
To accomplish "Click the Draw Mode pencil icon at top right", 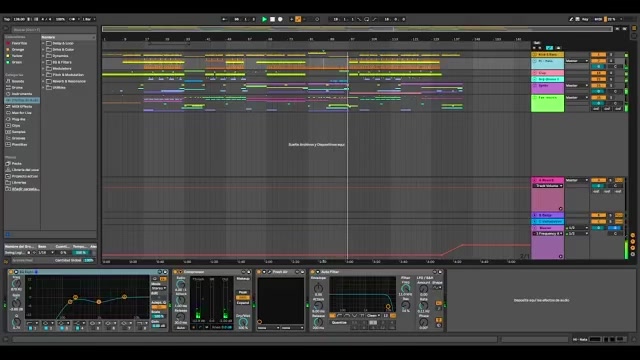I will 571,19.
